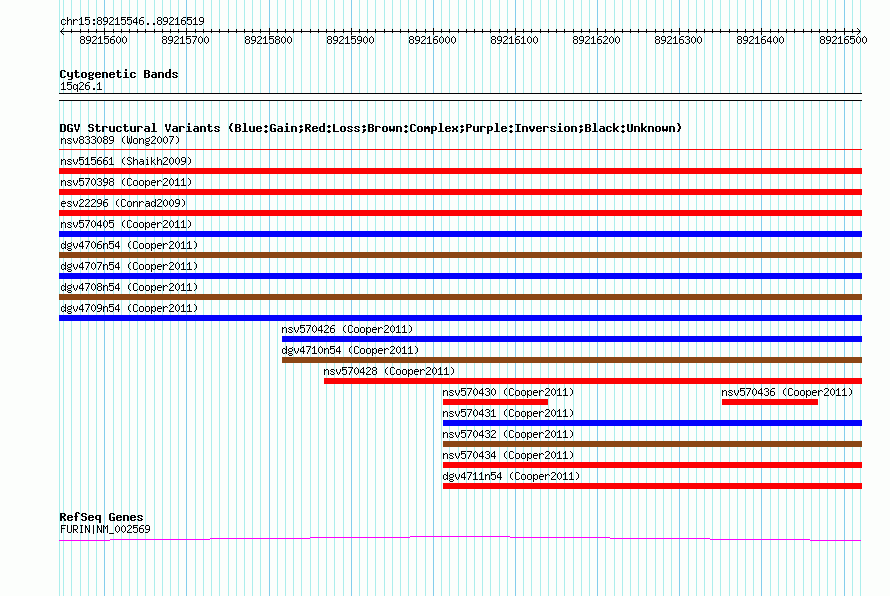Click the nsv833089 (Wong2007) variant label
This screenshot has width=890, height=596.
click(x=120, y=140)
